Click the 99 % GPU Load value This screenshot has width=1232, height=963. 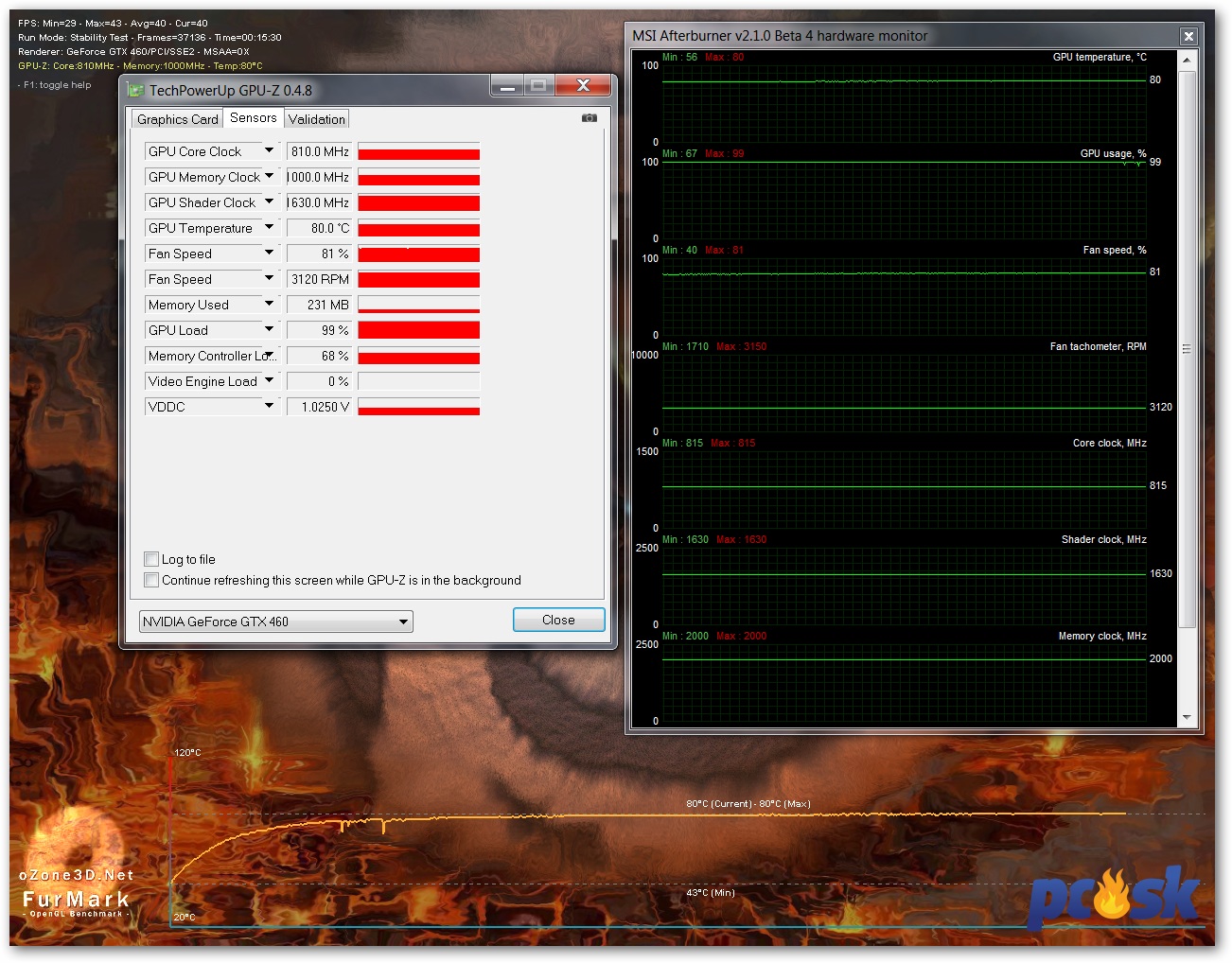click(320, 330)
